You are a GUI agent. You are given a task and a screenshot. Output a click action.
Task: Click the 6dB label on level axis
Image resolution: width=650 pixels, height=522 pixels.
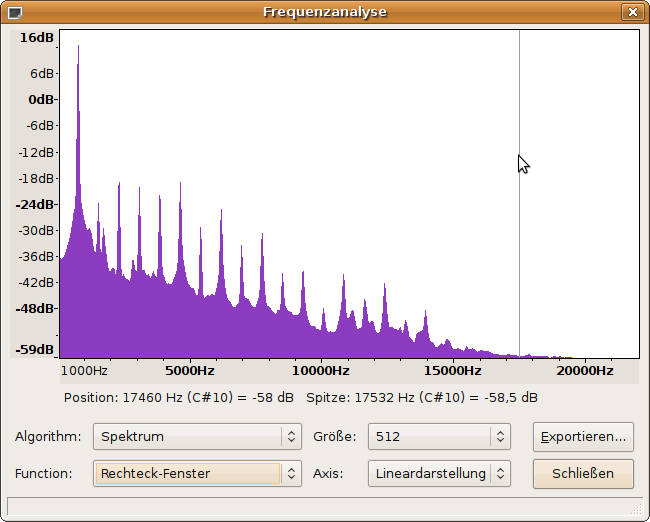(x=42, y=74)
